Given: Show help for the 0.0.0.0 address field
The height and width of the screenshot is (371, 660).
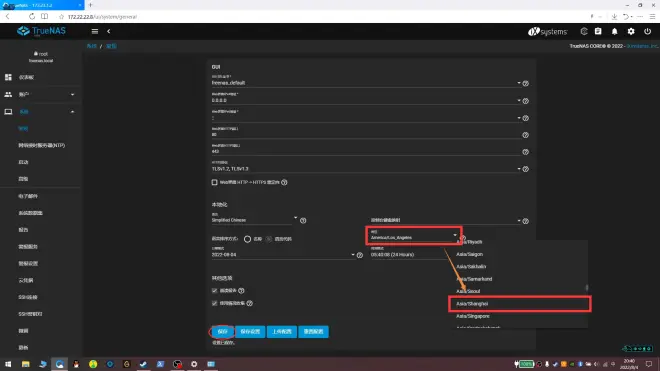Looking at the screenshot, I should click(x=525, y=101).
